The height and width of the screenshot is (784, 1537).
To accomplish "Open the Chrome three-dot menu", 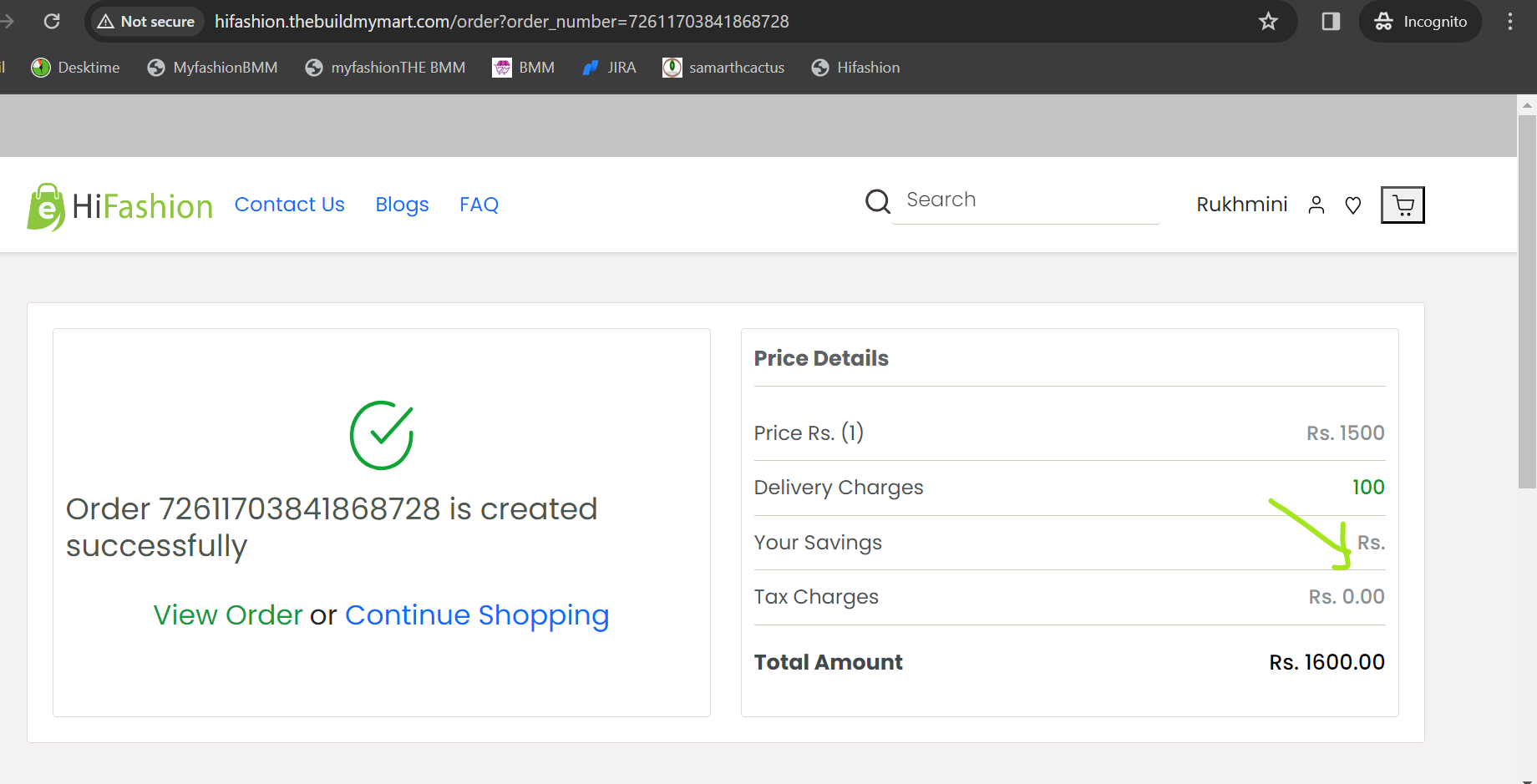I will pyautogui.click(x=1510, y=21).
